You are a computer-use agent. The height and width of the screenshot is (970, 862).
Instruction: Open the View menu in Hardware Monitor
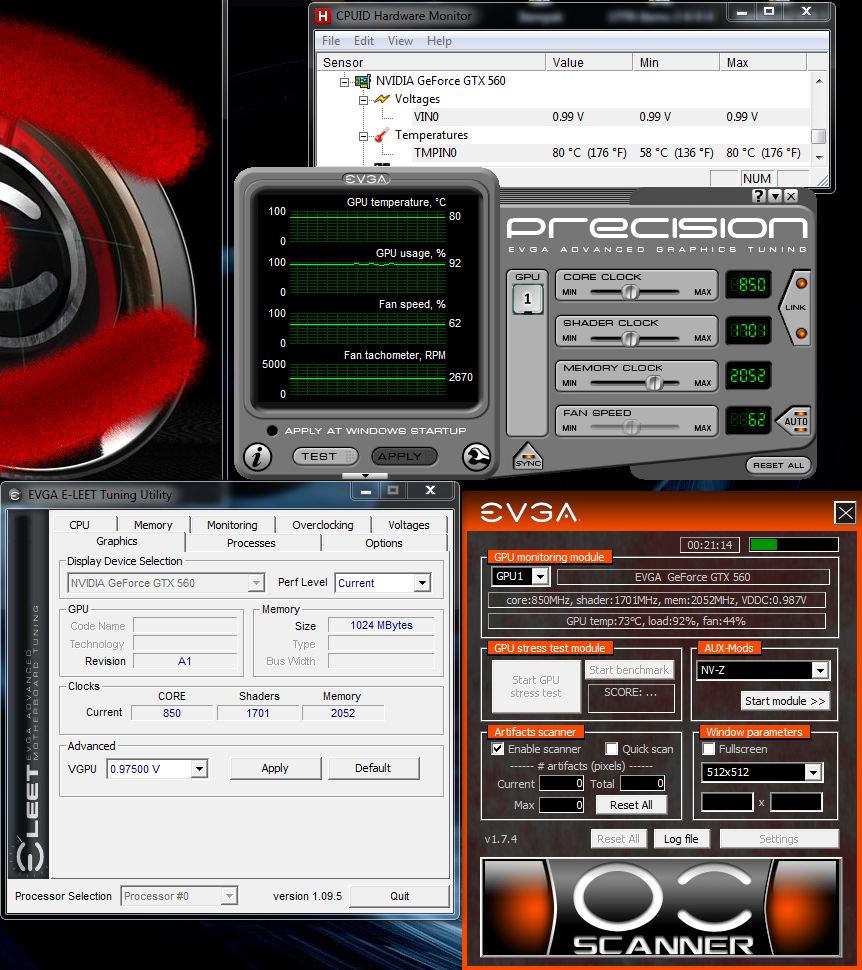tap(400, 41)
